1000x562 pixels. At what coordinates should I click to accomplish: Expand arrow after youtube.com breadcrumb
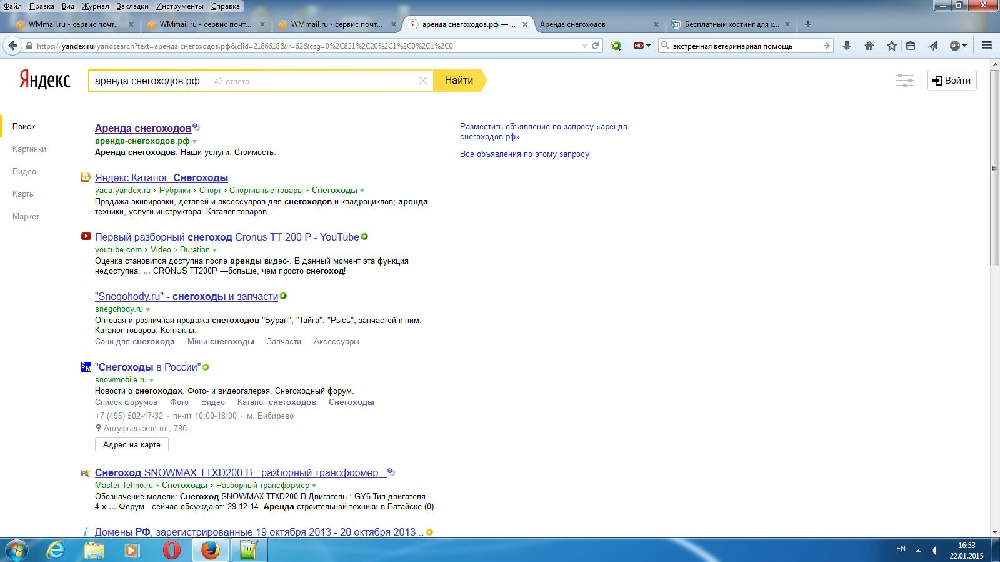point(214,250)
